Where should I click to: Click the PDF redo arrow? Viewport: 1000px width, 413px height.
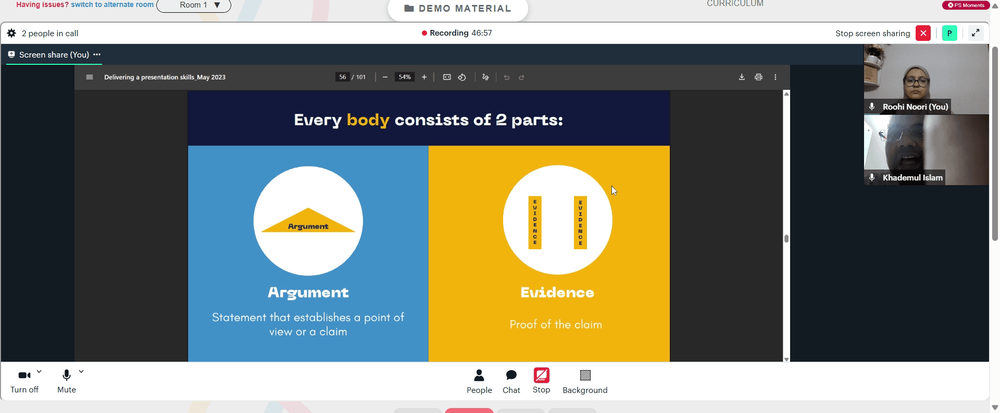[521, 77]
